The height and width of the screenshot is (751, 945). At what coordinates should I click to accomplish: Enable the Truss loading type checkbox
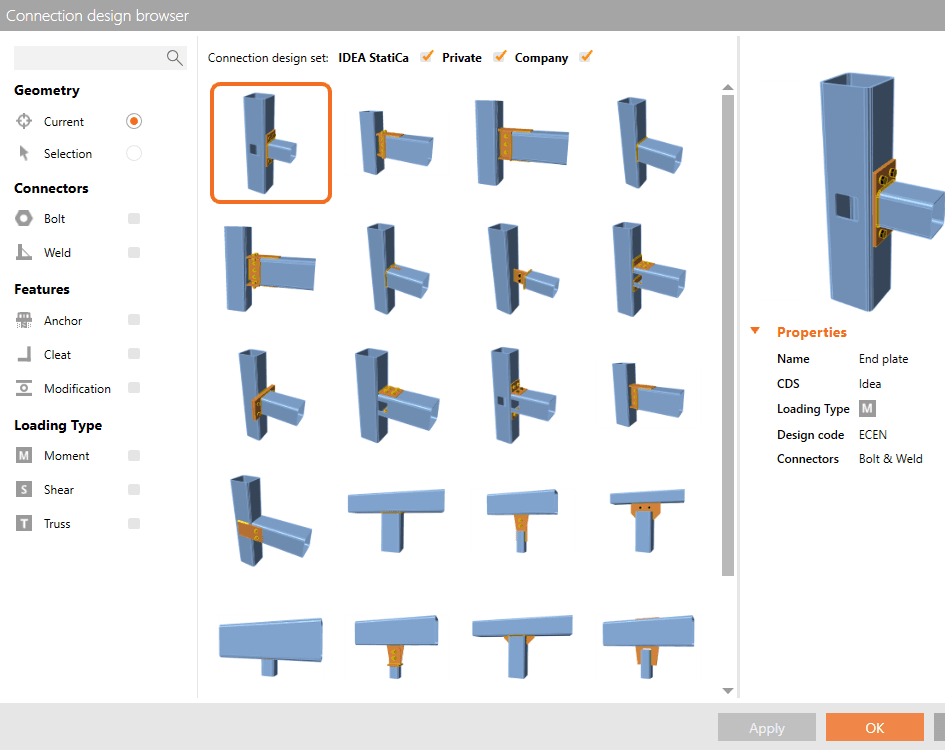point(134,523)
